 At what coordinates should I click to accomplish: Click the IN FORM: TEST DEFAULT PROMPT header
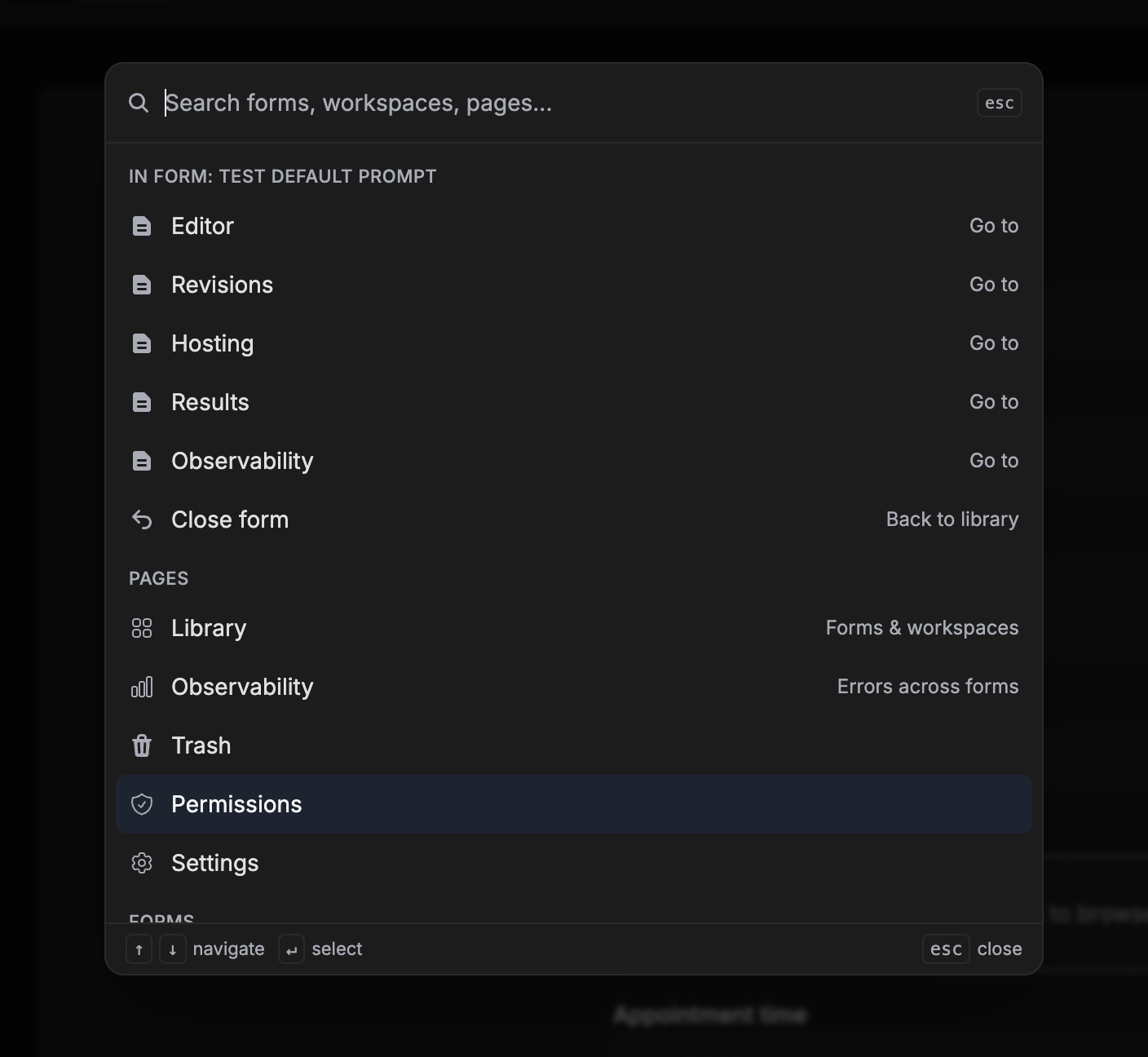point(283,176)
